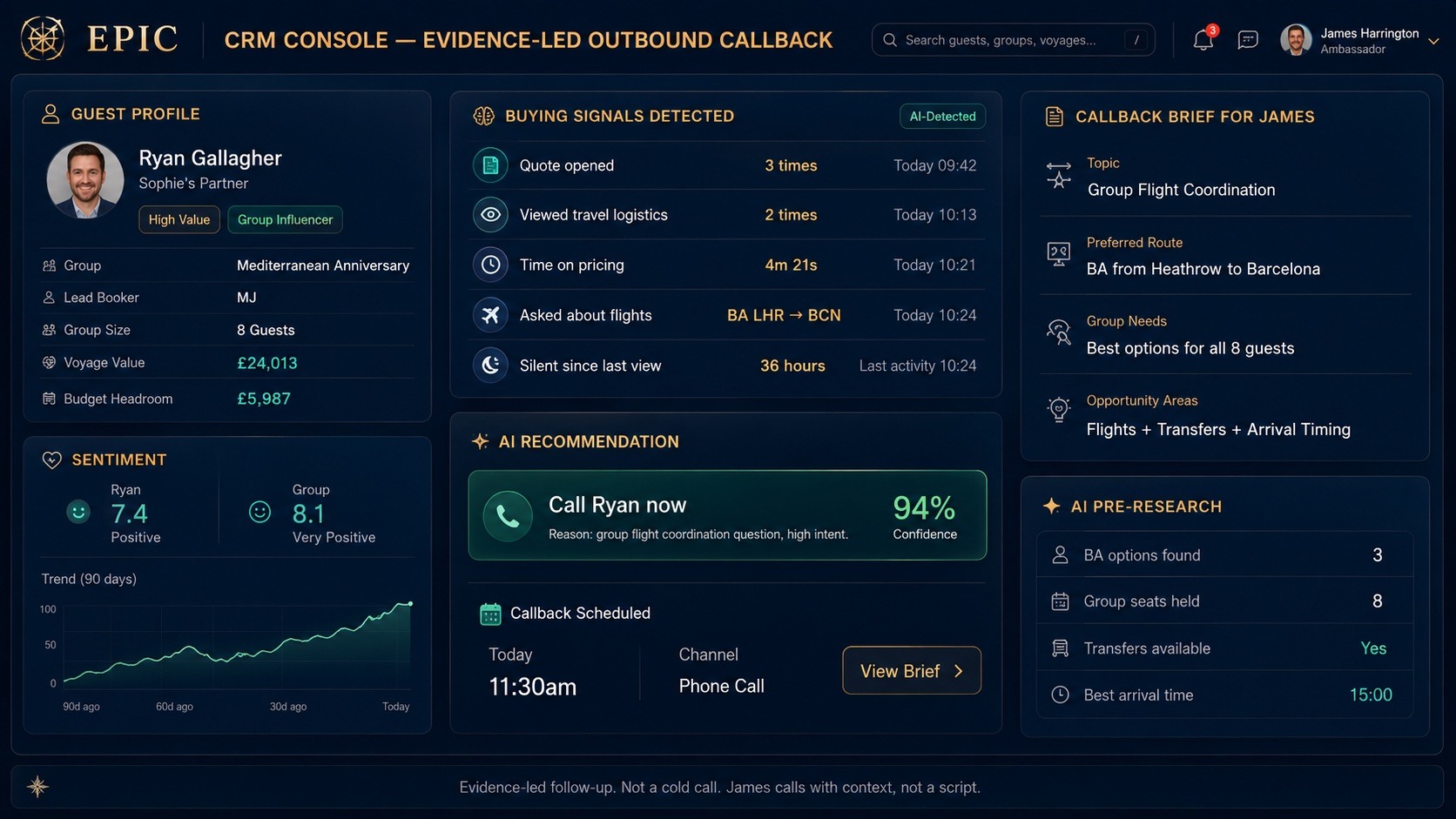
Task: Click the Topic flight coordination icon
Action: pyautogui.click(x=1059, y=175)
